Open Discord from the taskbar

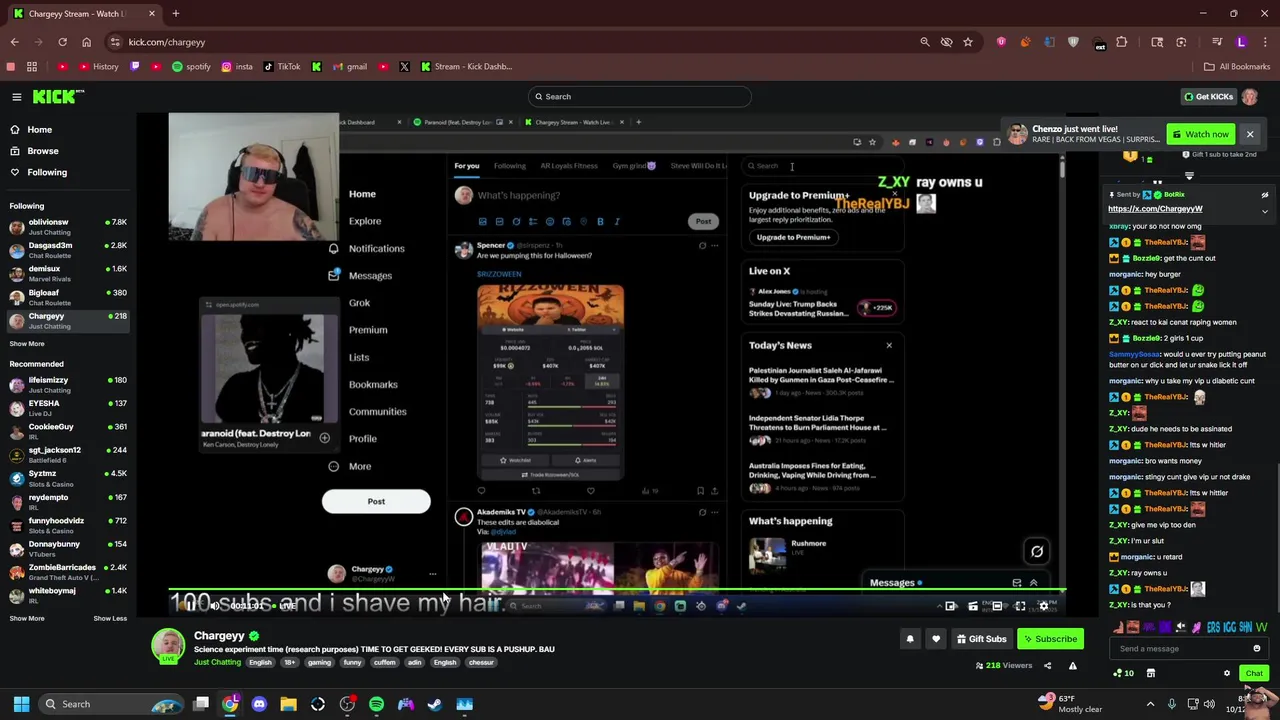click(259, 704)
